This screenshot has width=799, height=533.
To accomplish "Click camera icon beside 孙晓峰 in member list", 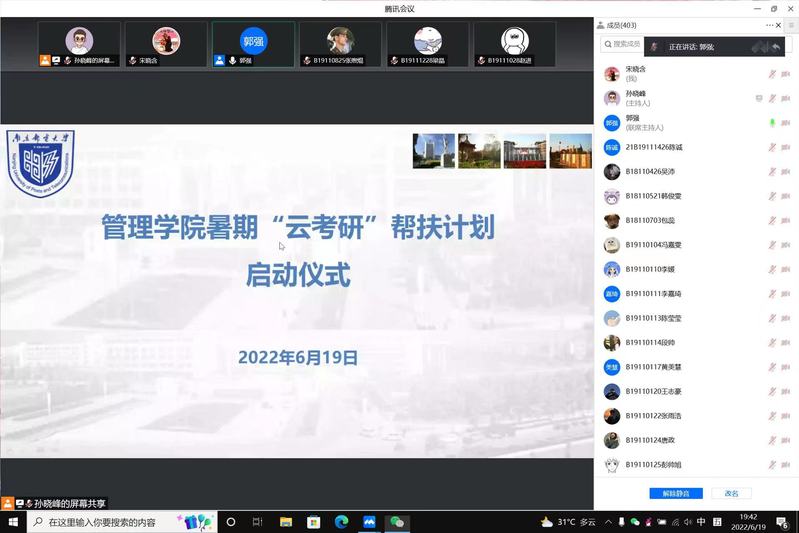I will click(785, 98).
